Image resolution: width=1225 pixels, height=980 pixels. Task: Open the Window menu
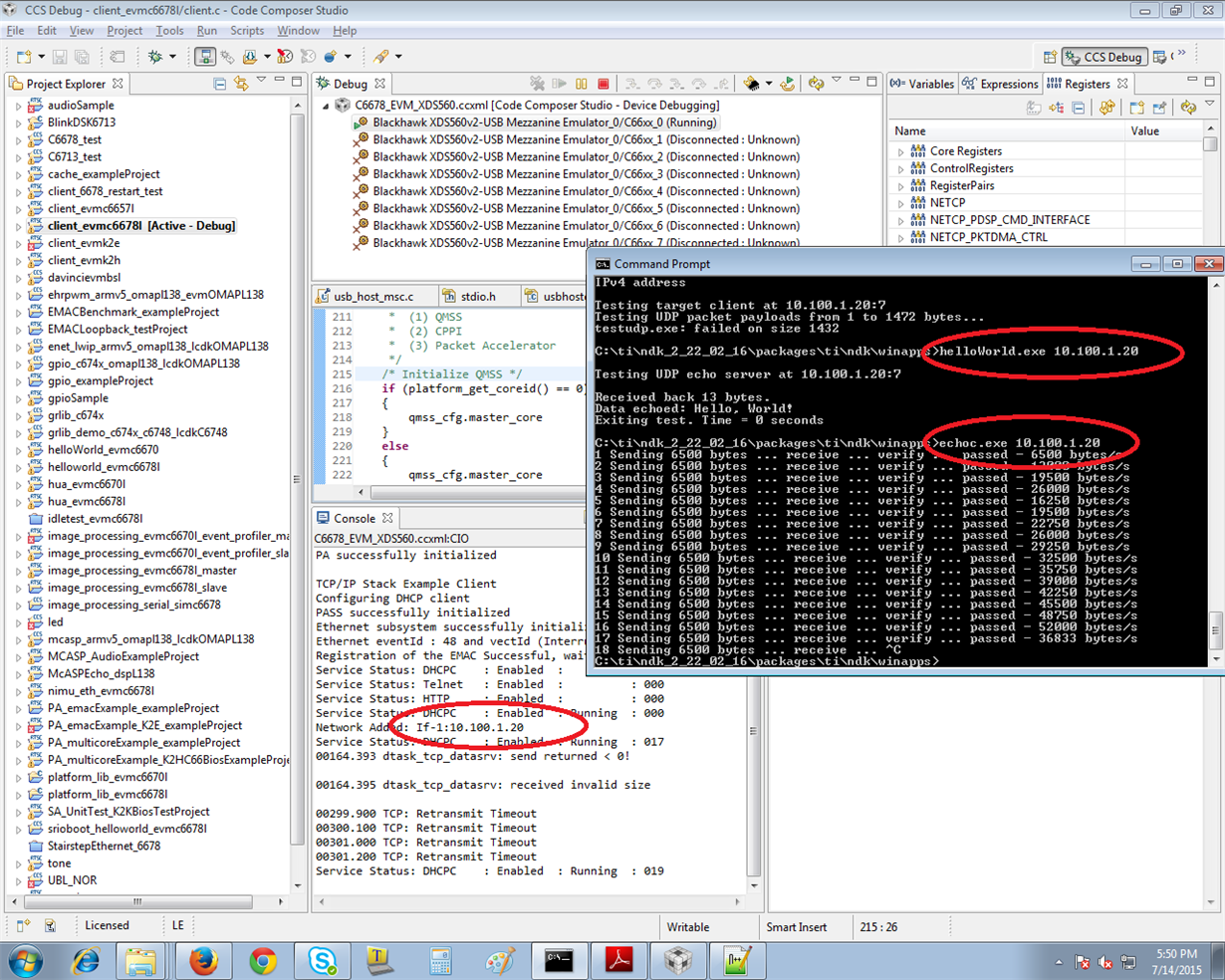[298, 31]
